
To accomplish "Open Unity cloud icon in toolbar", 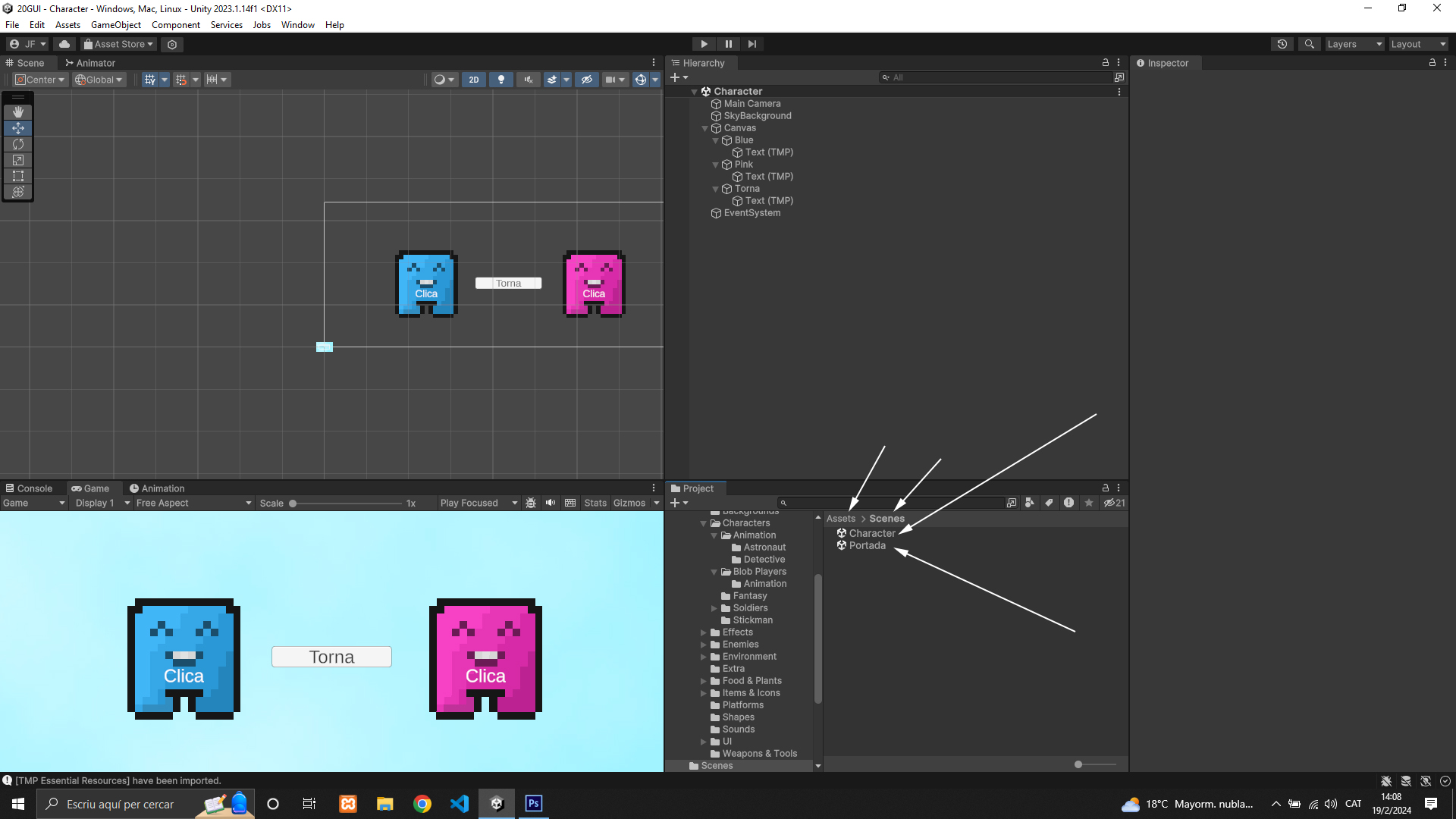I will click(x=64, y=44).
